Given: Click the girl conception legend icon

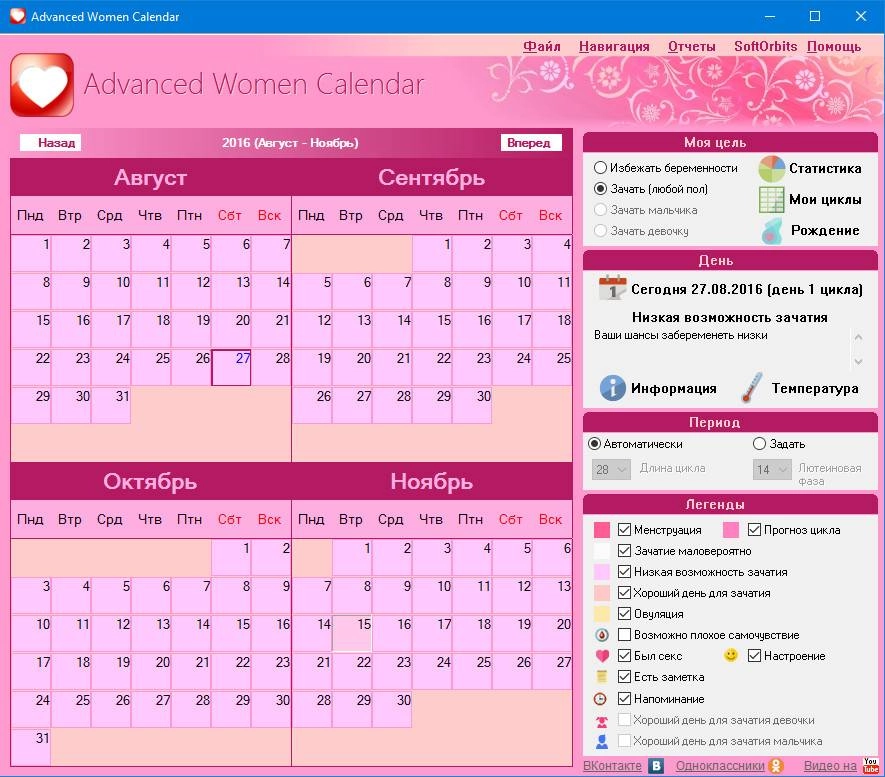Looking at the screenshot, I should [602, 721].
